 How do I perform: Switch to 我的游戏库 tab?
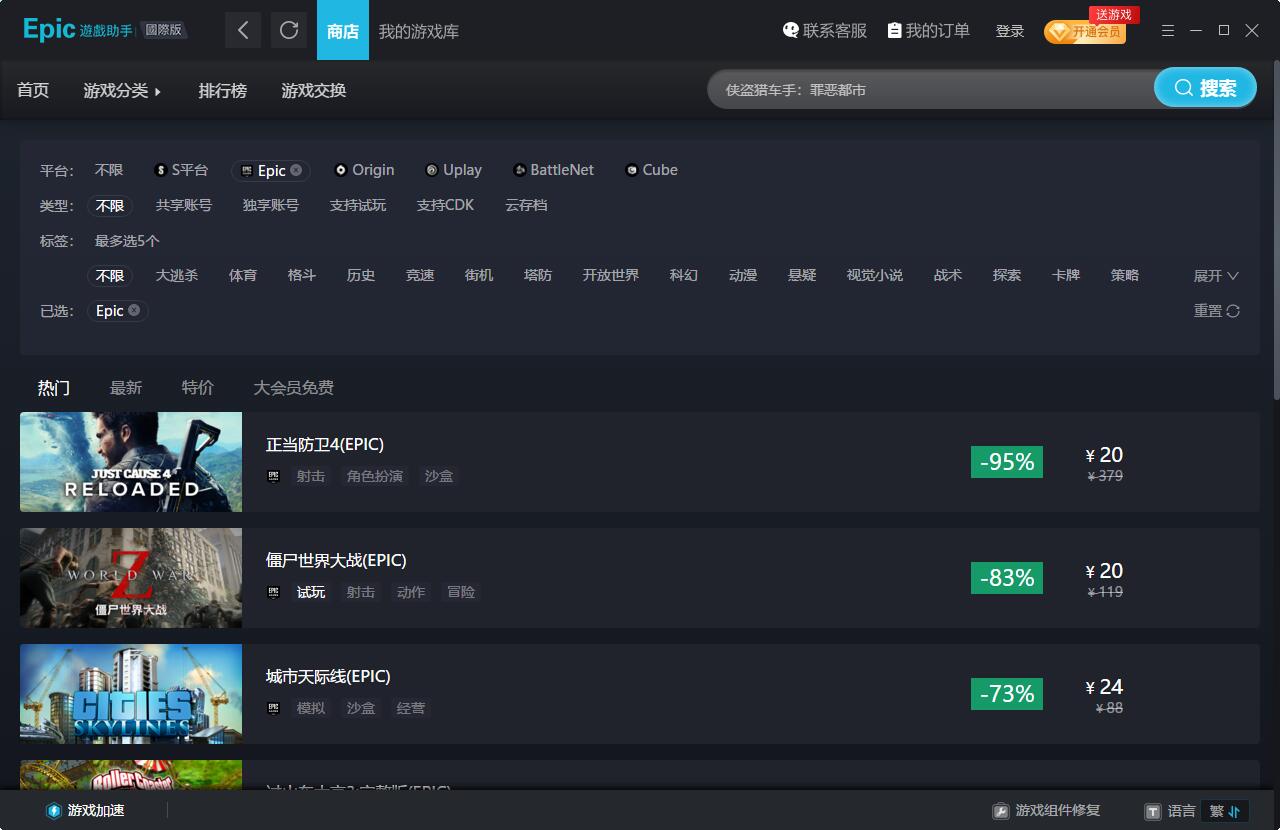click(419, 31)
